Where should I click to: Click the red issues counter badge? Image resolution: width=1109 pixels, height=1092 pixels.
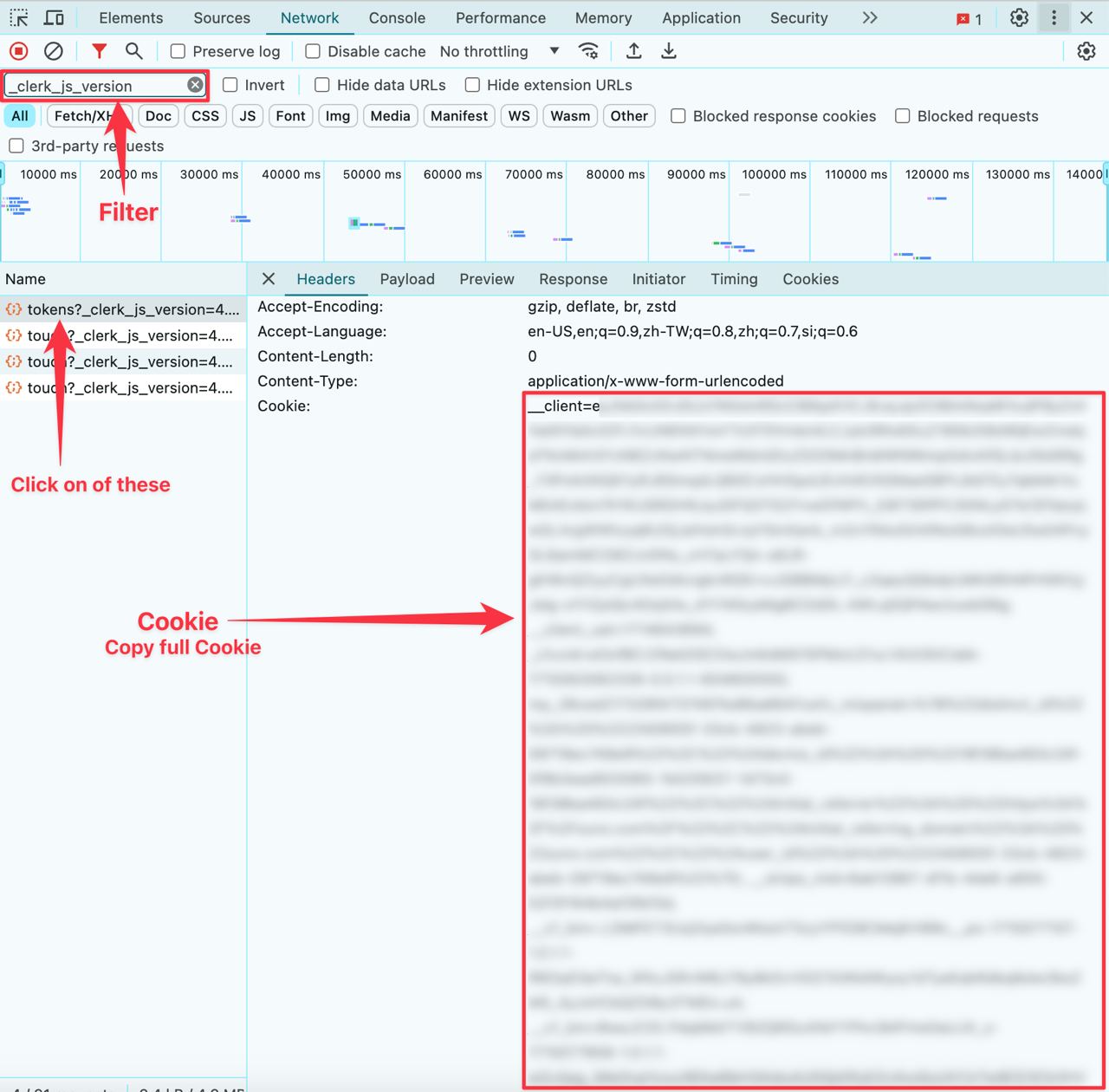click(x=969, y=18)
